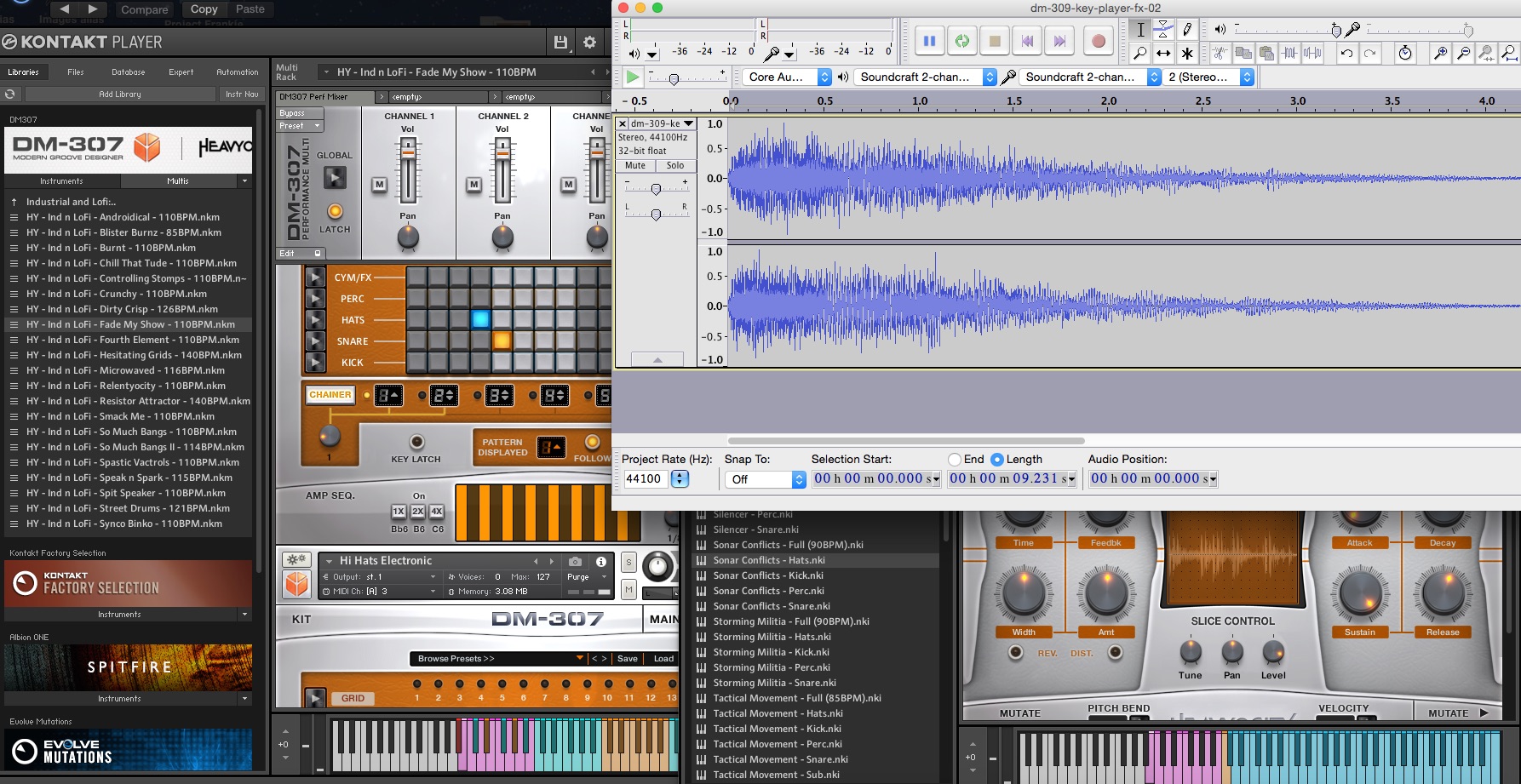This screenshot has width=1521, height=784.
Task: Switch to the Database tab
Action: pos(129,72)
